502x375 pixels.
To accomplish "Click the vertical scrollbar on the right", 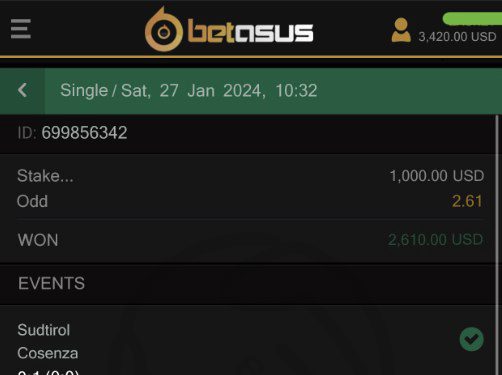I will click(x=497, y=245).
